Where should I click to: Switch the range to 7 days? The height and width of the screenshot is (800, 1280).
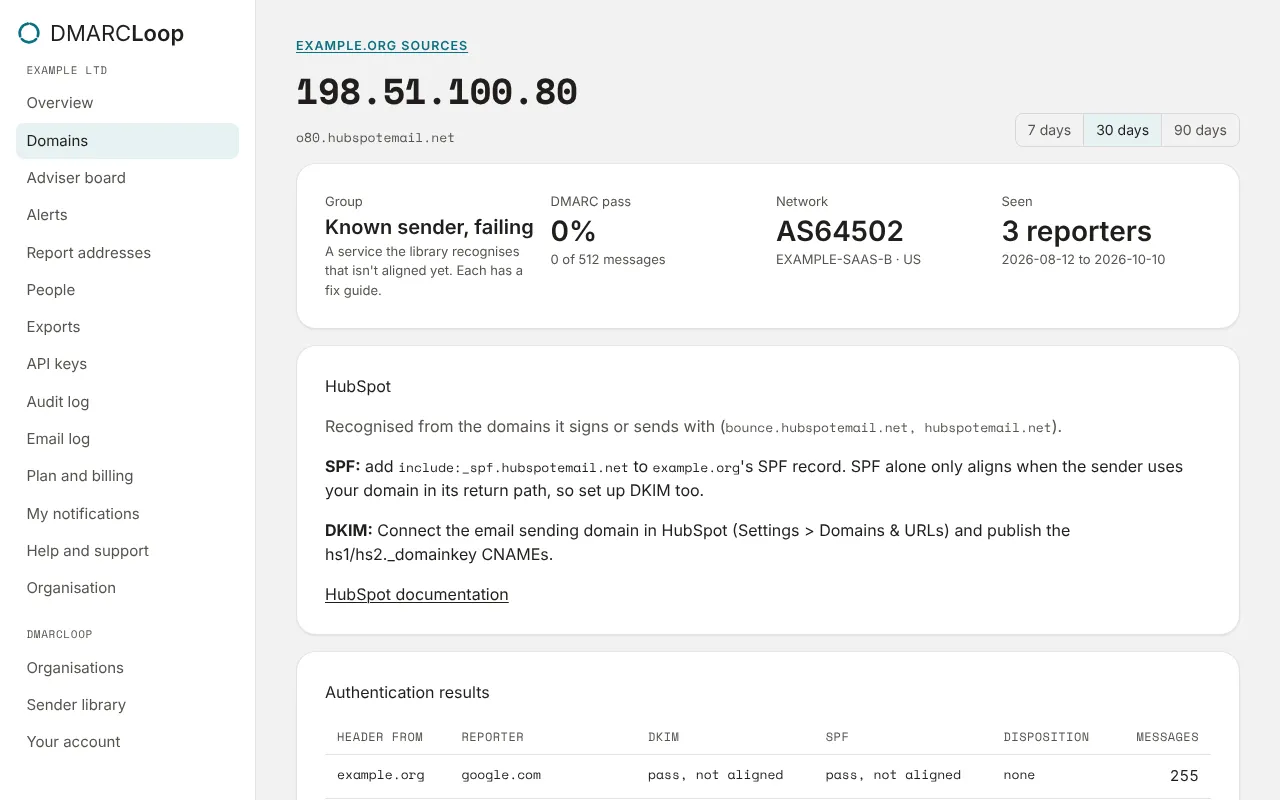click(x=1049, y=130)
